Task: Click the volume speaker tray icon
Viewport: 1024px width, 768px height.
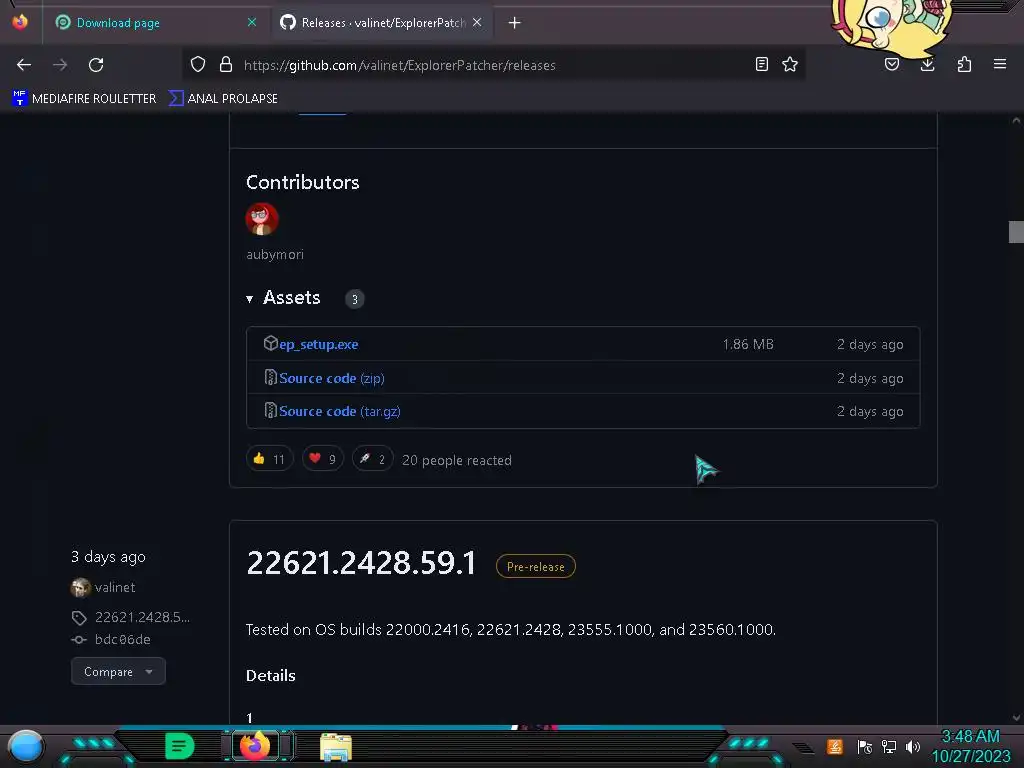Action: (913, 746)
